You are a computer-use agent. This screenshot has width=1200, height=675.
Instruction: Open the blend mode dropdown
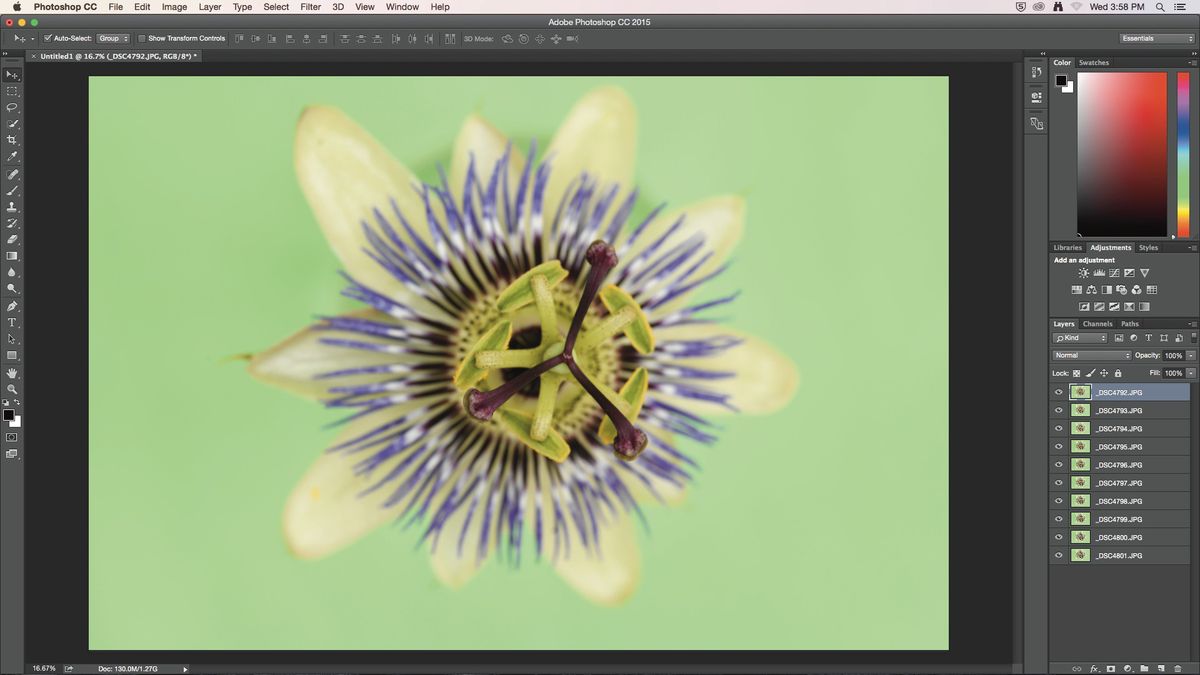[x=1092, y=355]
